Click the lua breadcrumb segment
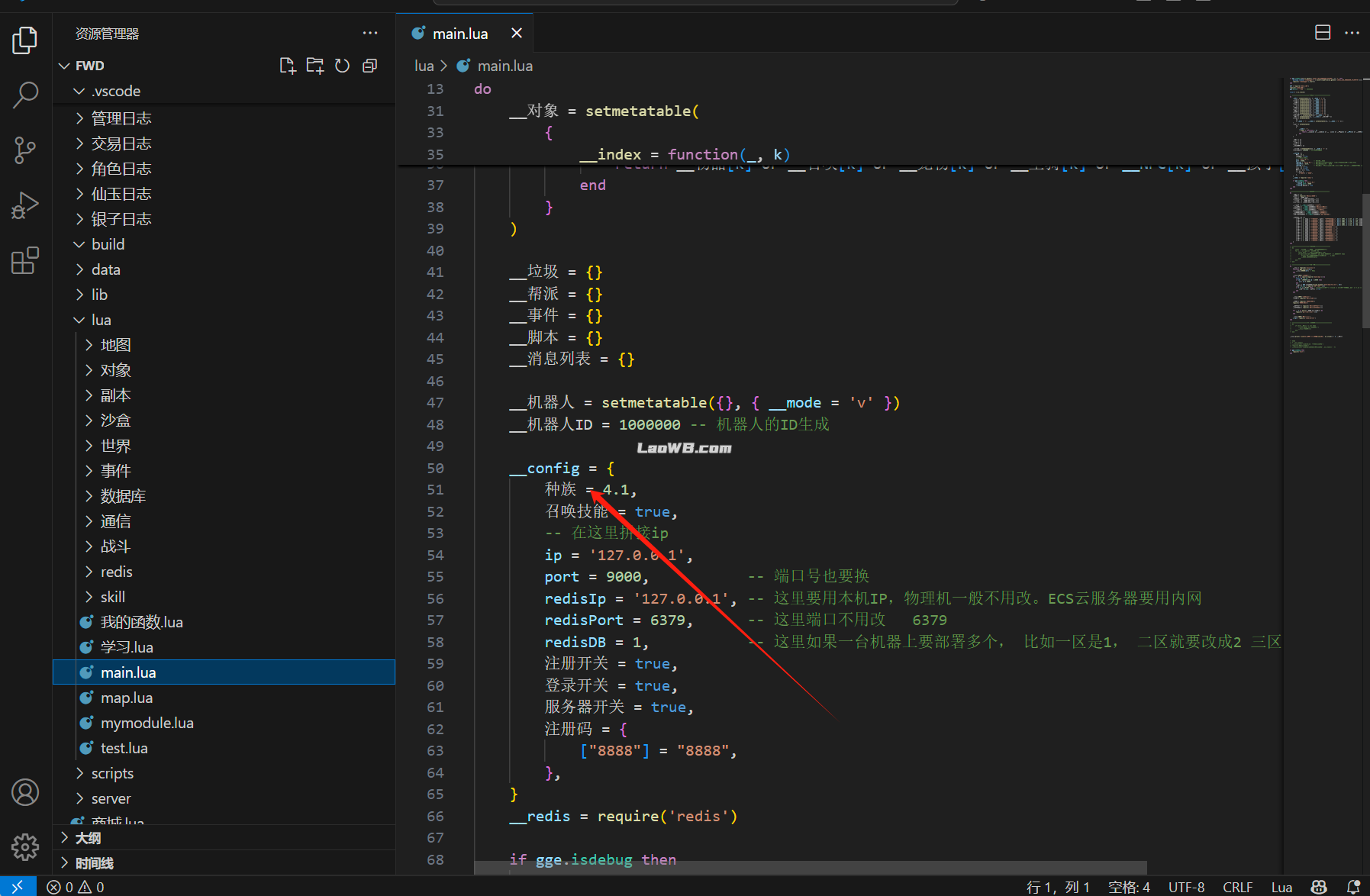 point(424,66)
